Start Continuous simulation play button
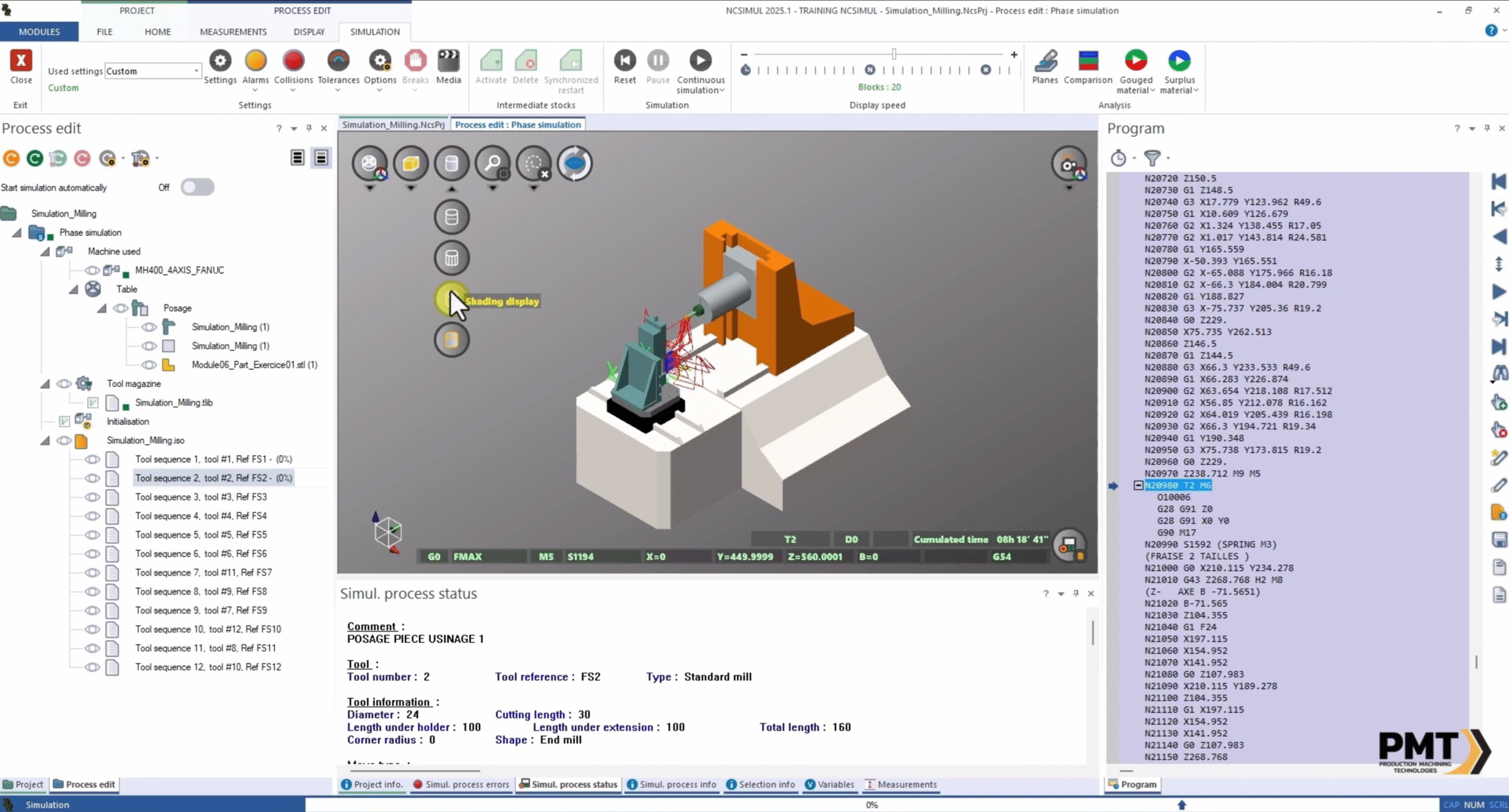This screenshot has width=1509, height=812. 700,60
